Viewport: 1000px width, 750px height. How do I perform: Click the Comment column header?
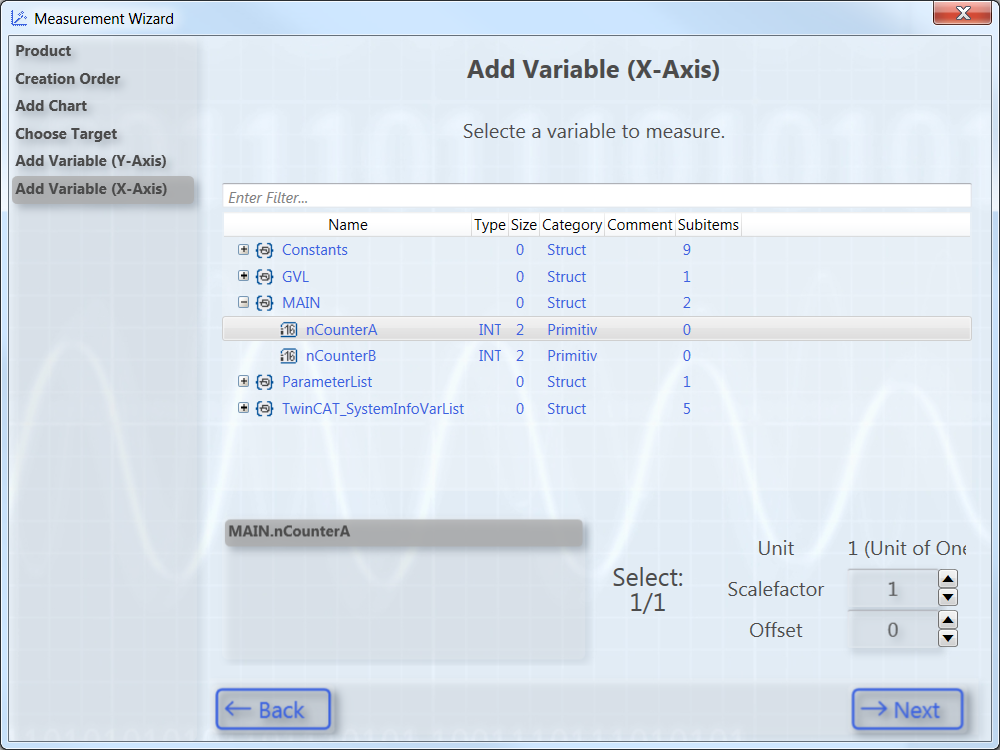coord(640,224)
